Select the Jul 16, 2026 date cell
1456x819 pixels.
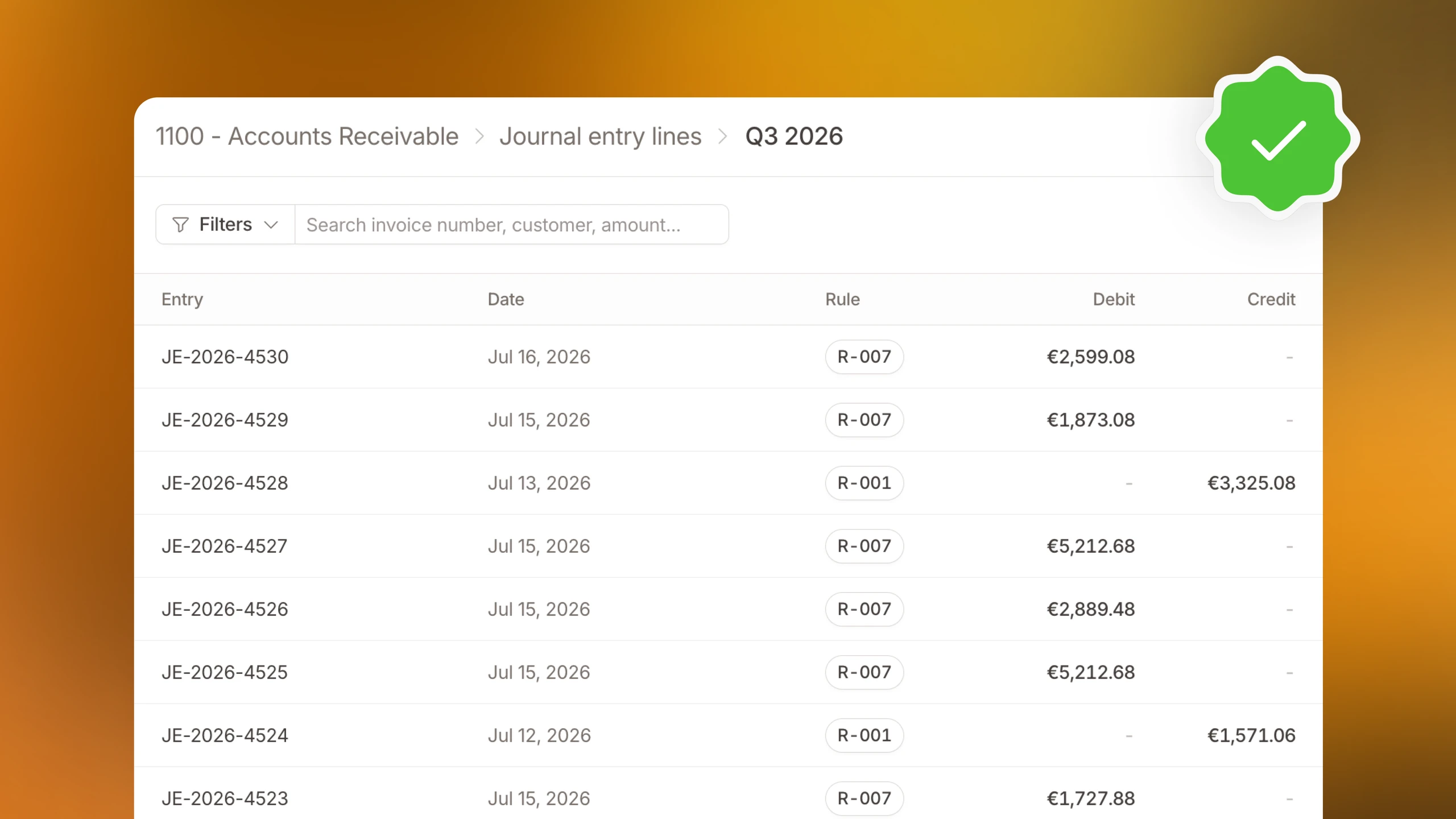539,357
